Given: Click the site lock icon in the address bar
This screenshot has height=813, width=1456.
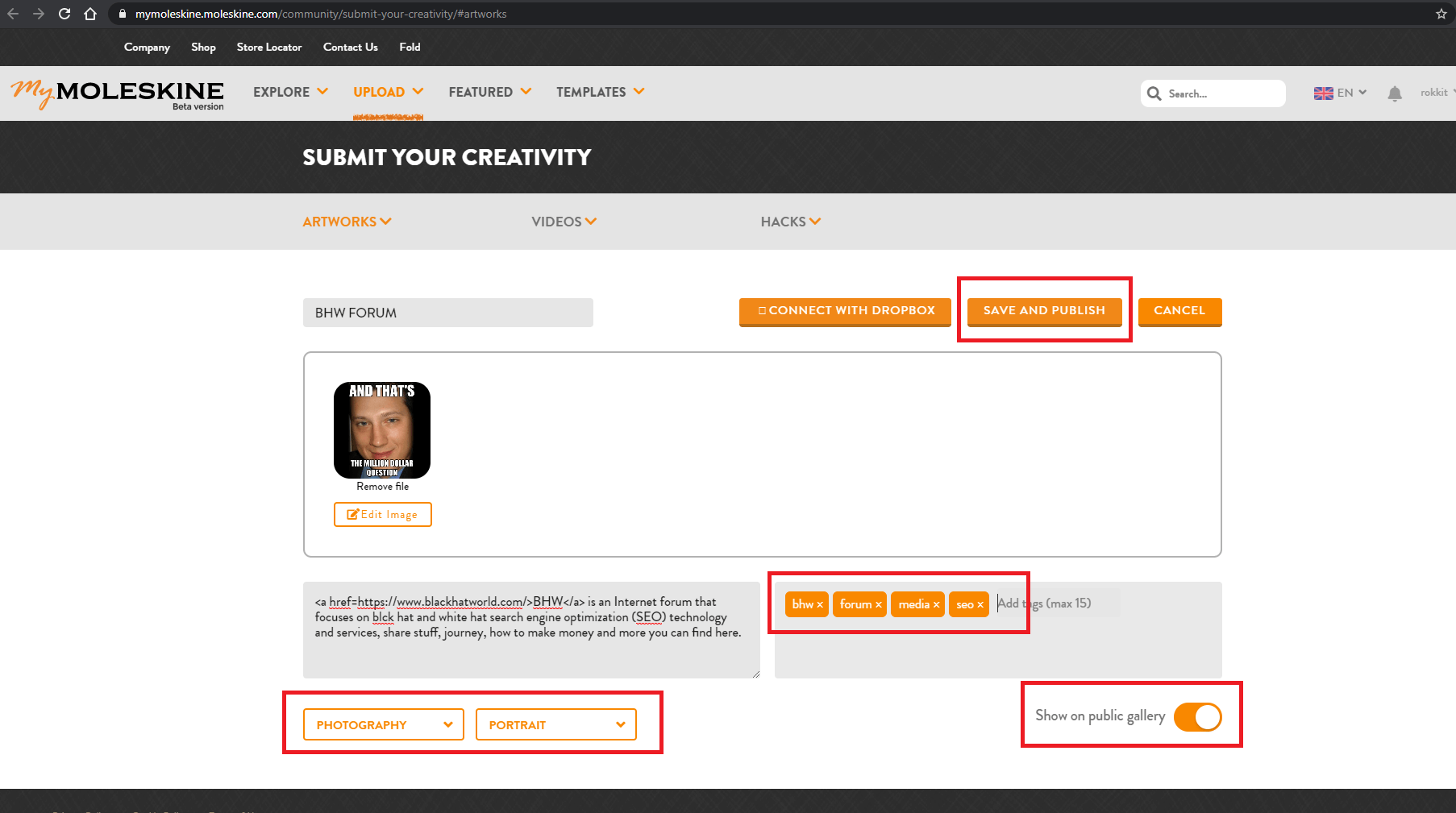Looking at the screenshot, I should pos(123,14).
